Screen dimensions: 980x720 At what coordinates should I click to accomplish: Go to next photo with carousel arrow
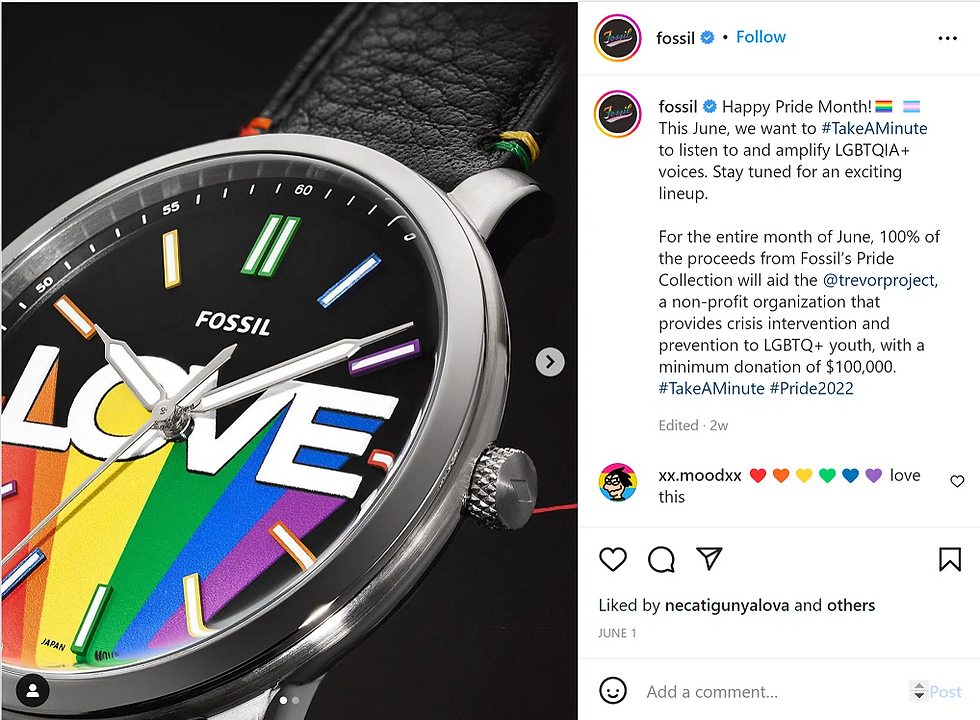[550, 362]
